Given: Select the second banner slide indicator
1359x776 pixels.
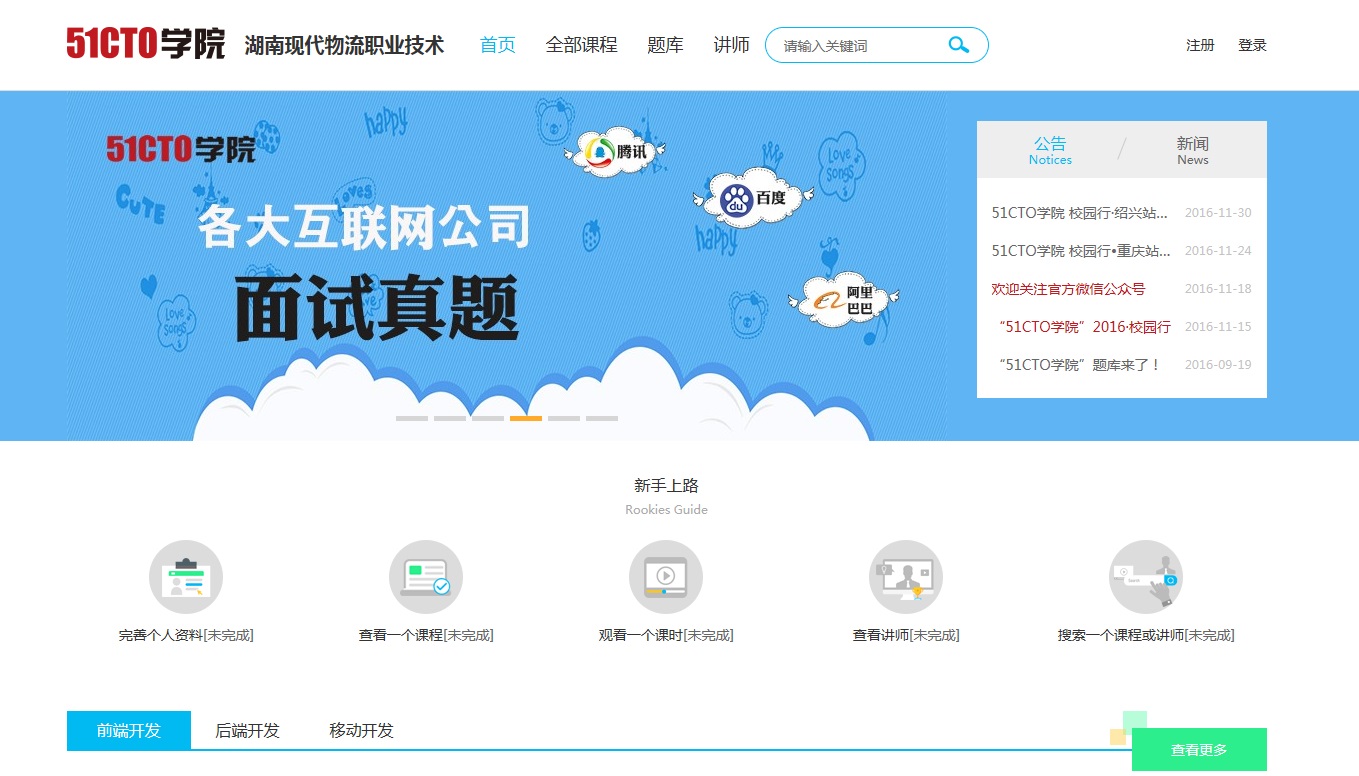Looking at the screenshot, I should point(450,418).
